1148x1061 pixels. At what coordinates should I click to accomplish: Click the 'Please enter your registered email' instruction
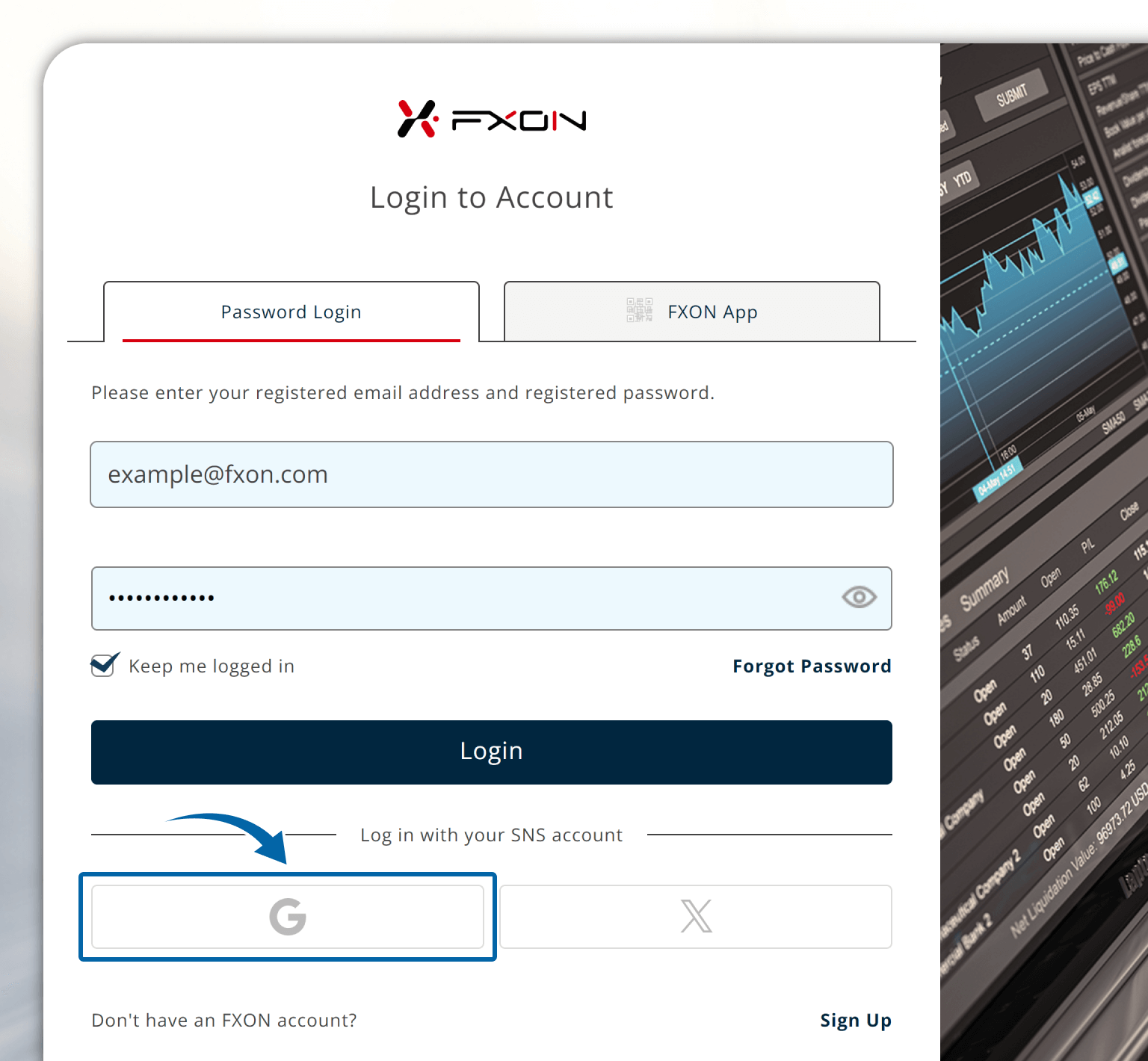(403, 393)
